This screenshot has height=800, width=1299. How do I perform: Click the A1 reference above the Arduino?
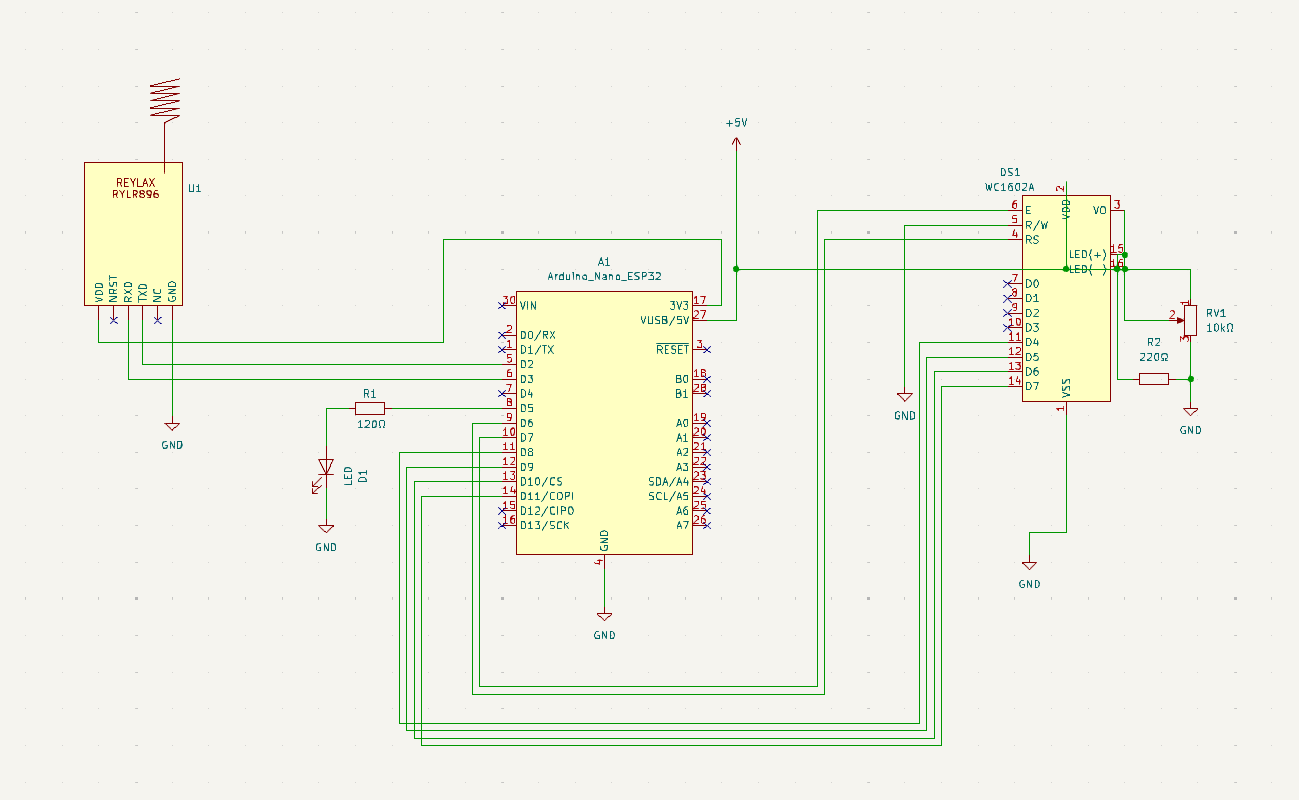coord(604,260)
